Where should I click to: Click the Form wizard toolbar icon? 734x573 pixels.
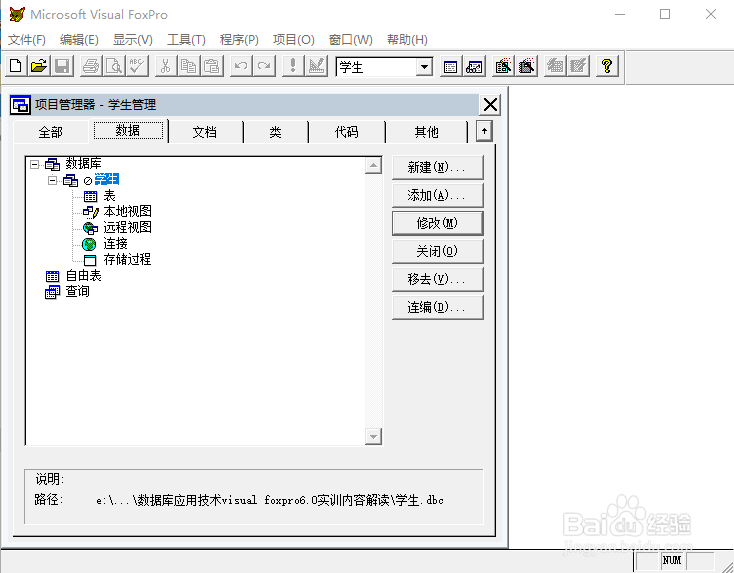pos(503,66)
